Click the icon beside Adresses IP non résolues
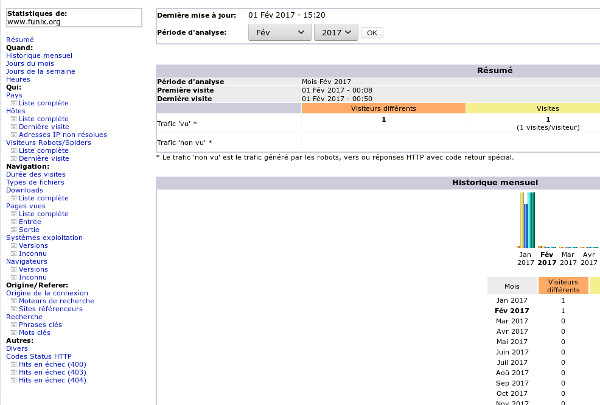This screenshot has height=405, width=600. tap(14, 134)
